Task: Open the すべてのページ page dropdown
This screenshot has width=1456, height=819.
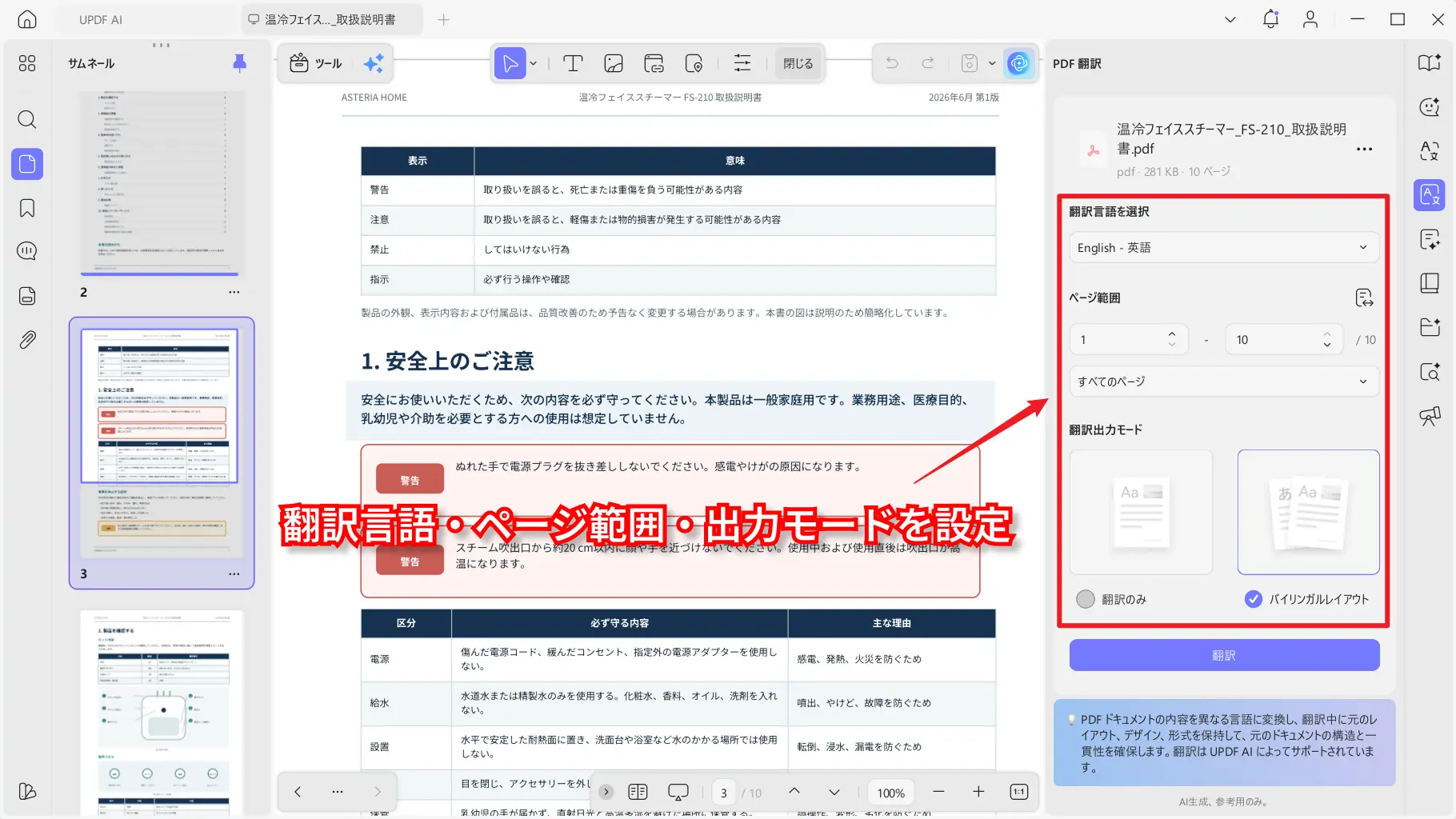Action: pos(1224,382)
